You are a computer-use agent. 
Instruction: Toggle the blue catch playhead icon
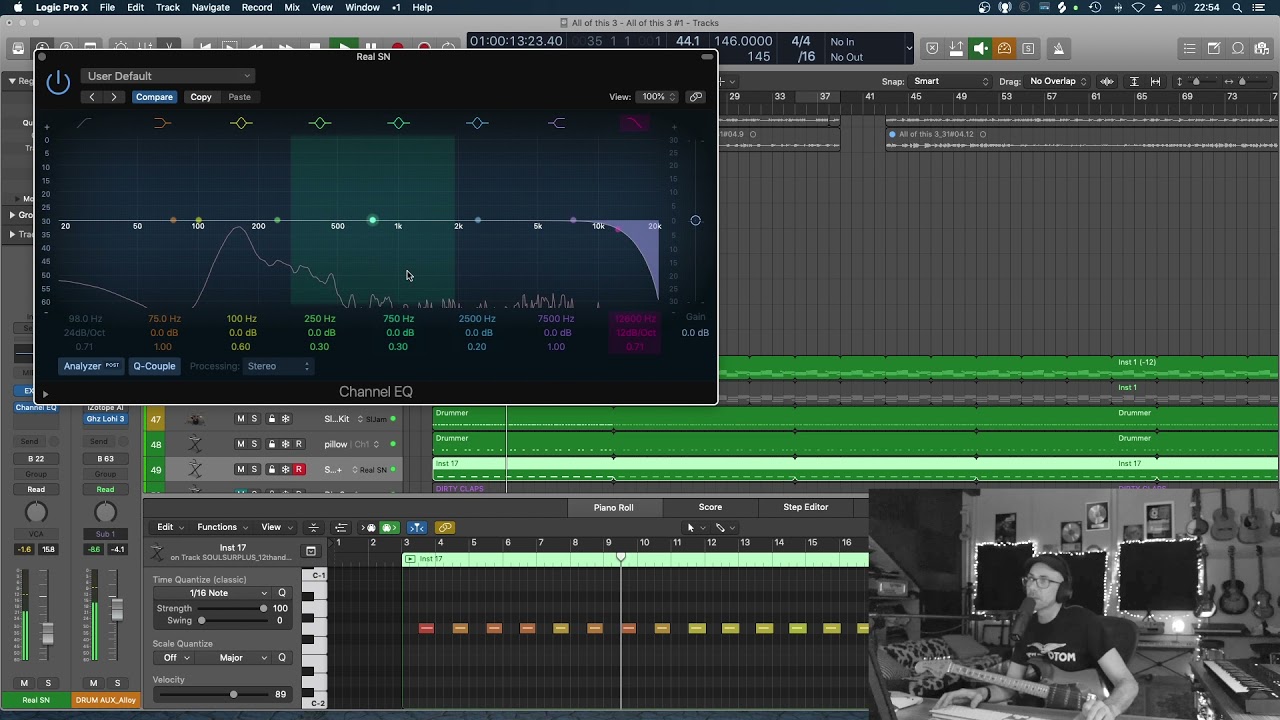point(417,528)
